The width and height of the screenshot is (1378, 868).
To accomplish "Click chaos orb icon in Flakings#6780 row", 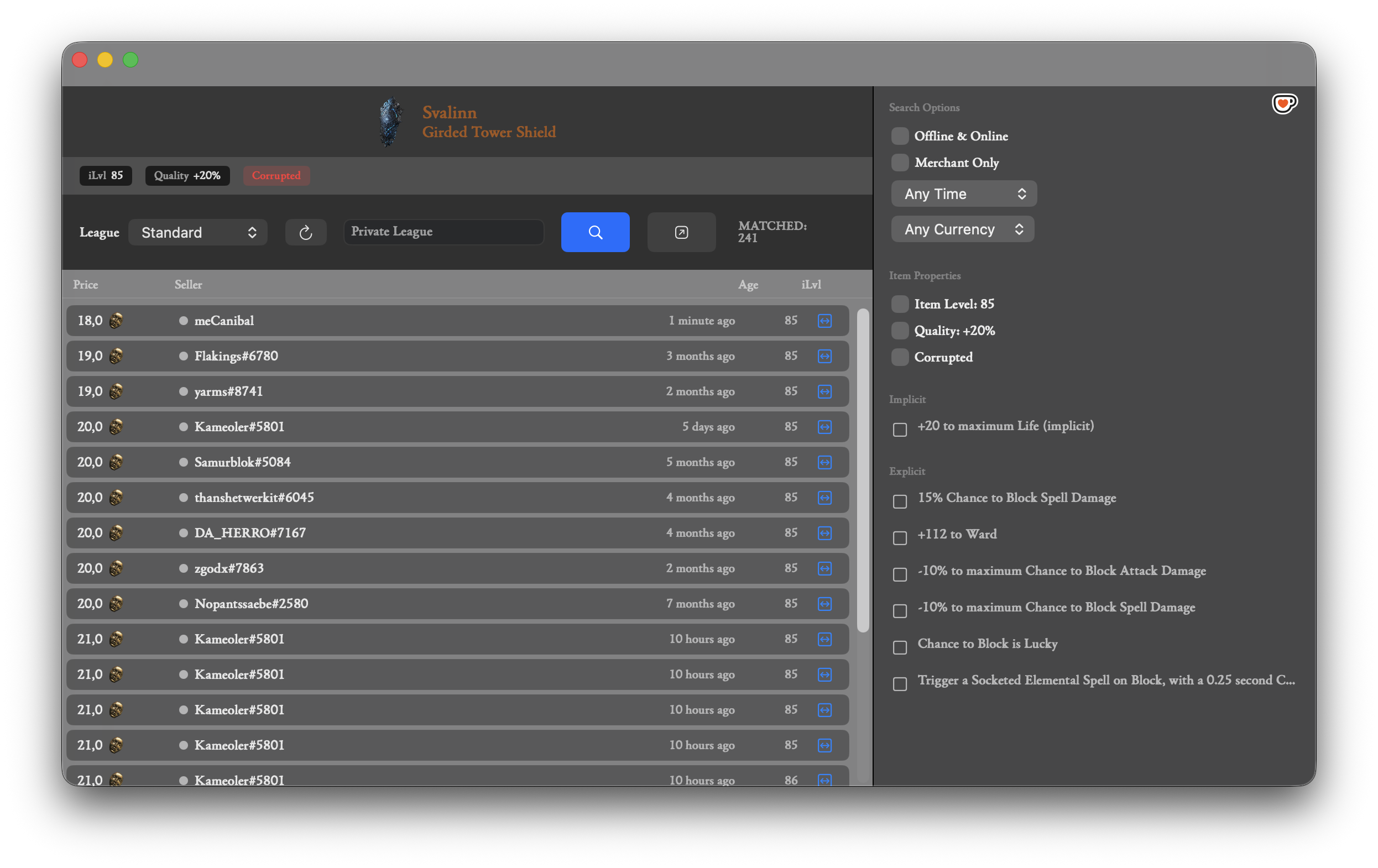I will click(x=116, y=356).
